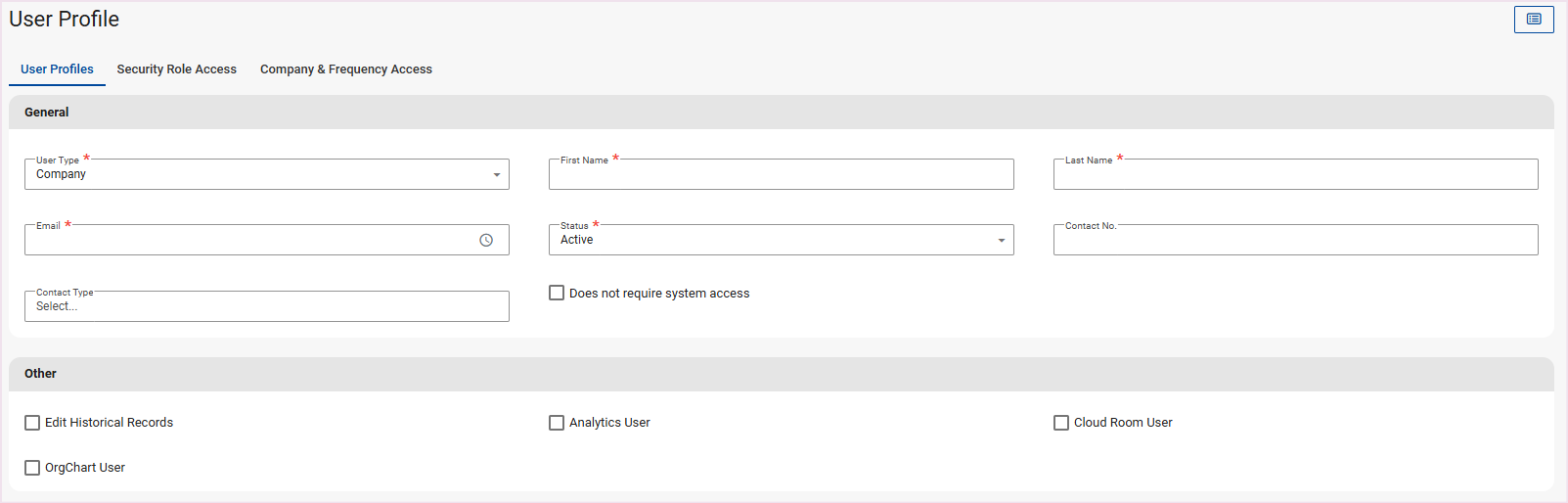This screenshot has width=1568, height=503.
Task: Go to Company & Frequency Access tab
Action: [345, 69]
